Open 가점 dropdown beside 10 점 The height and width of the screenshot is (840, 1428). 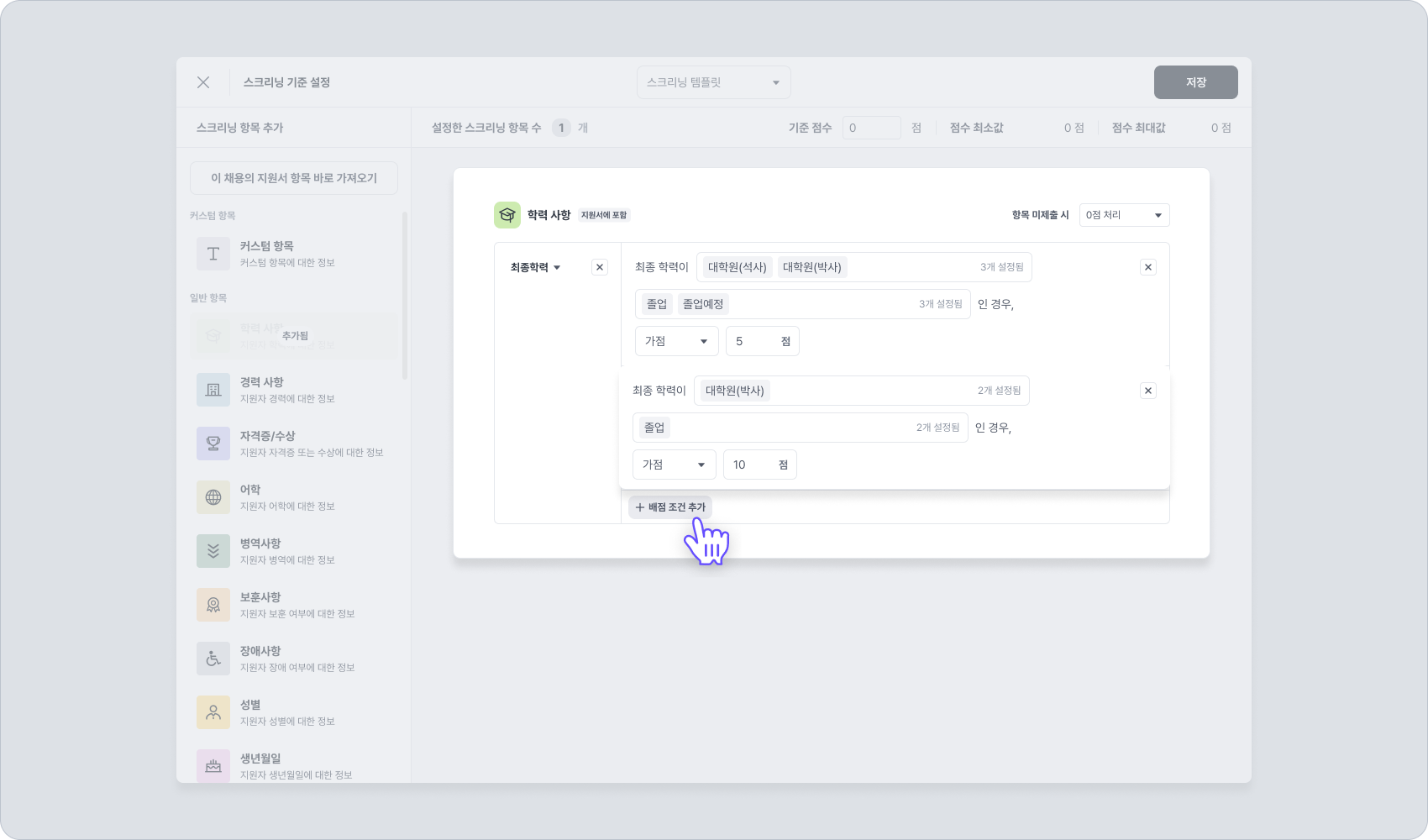point(675,465)
